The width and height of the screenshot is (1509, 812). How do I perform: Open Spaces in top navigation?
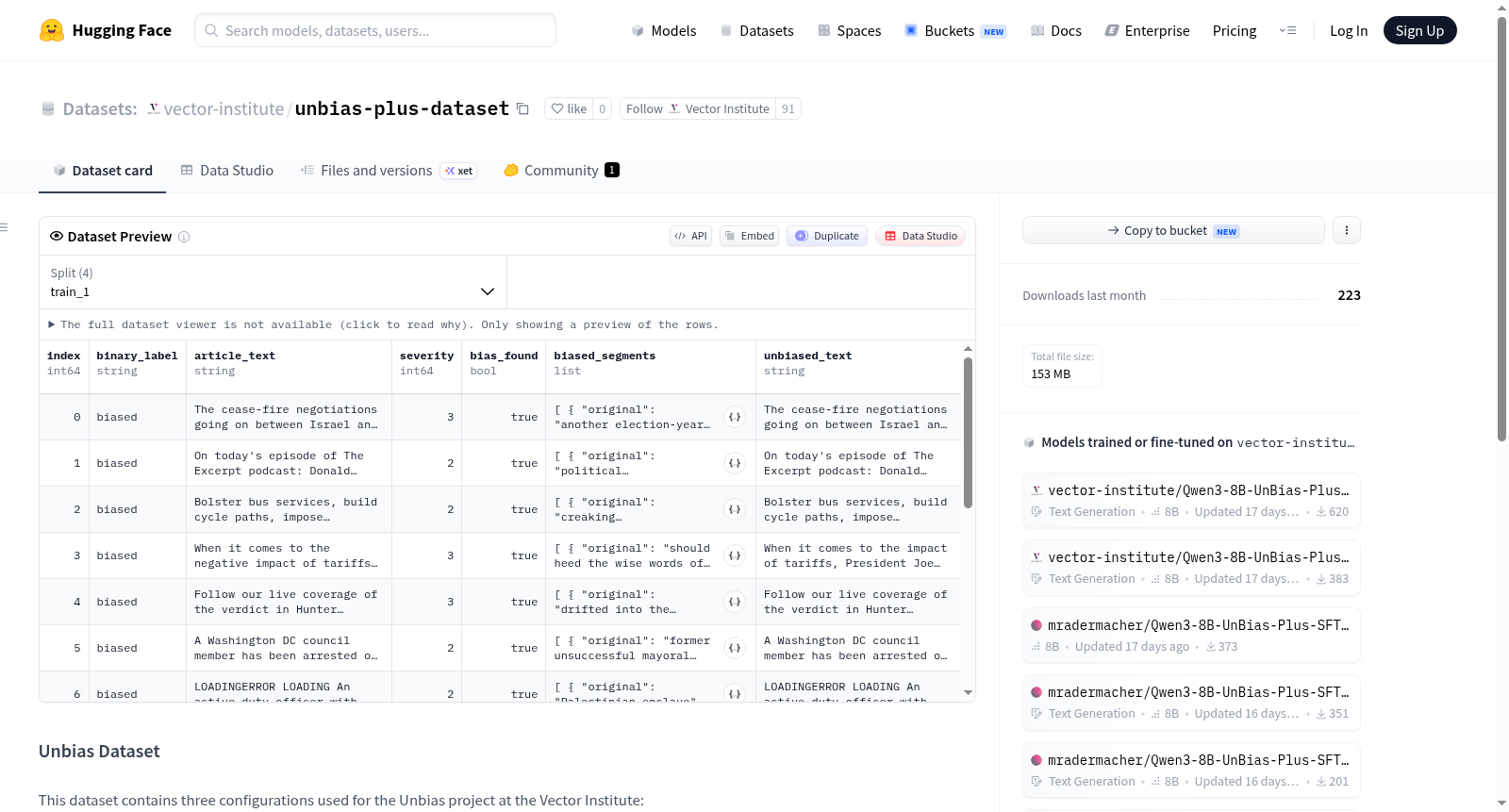point(849,30)
